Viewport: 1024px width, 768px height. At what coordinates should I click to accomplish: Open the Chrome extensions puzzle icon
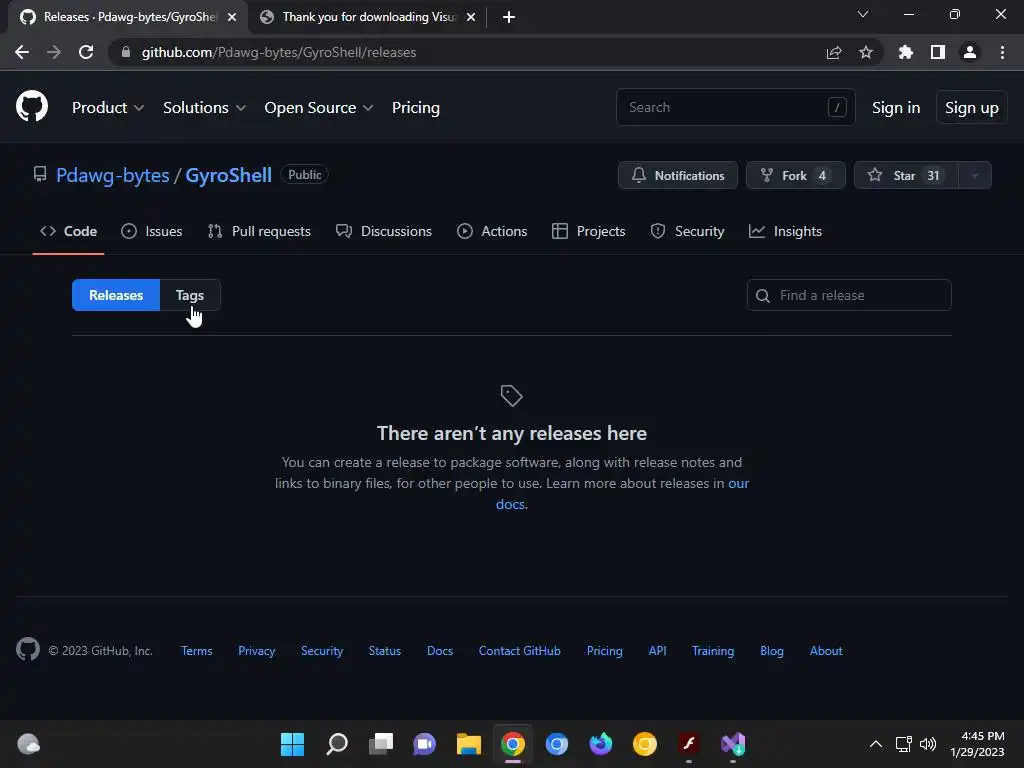(906, 52)
